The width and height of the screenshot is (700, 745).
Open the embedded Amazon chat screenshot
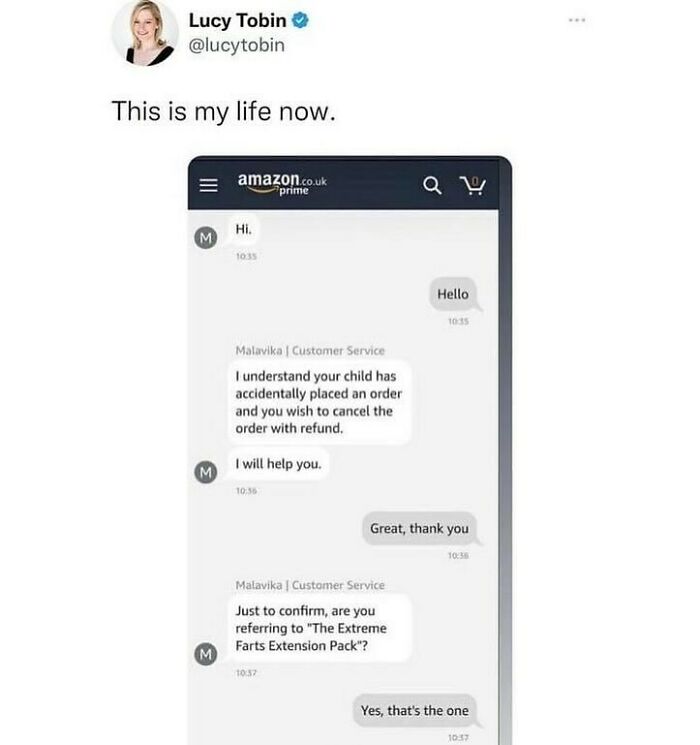[350, 450]
